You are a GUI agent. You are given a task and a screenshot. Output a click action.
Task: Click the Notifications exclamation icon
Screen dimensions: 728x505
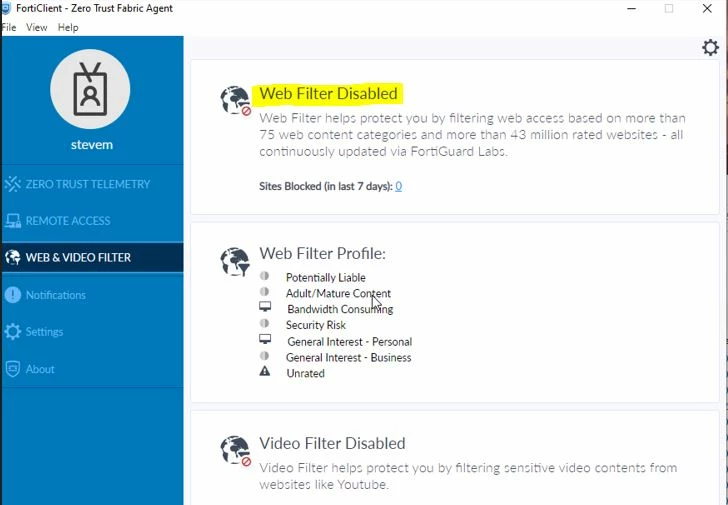(x=13, y=295)
